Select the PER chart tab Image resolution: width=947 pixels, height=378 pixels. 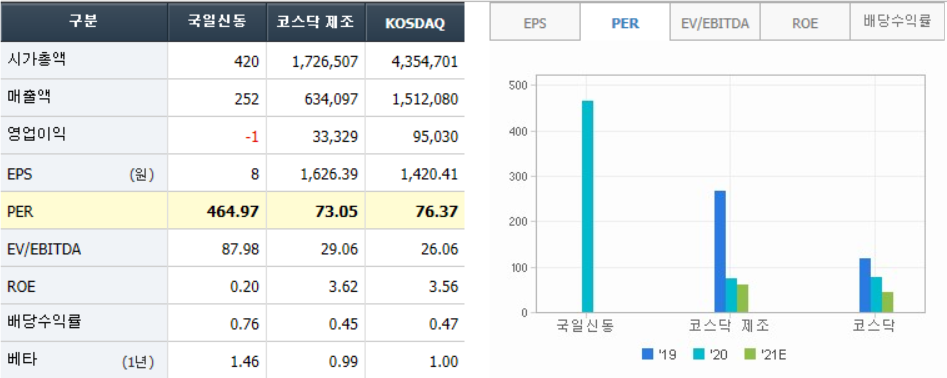tap(625, 22)
